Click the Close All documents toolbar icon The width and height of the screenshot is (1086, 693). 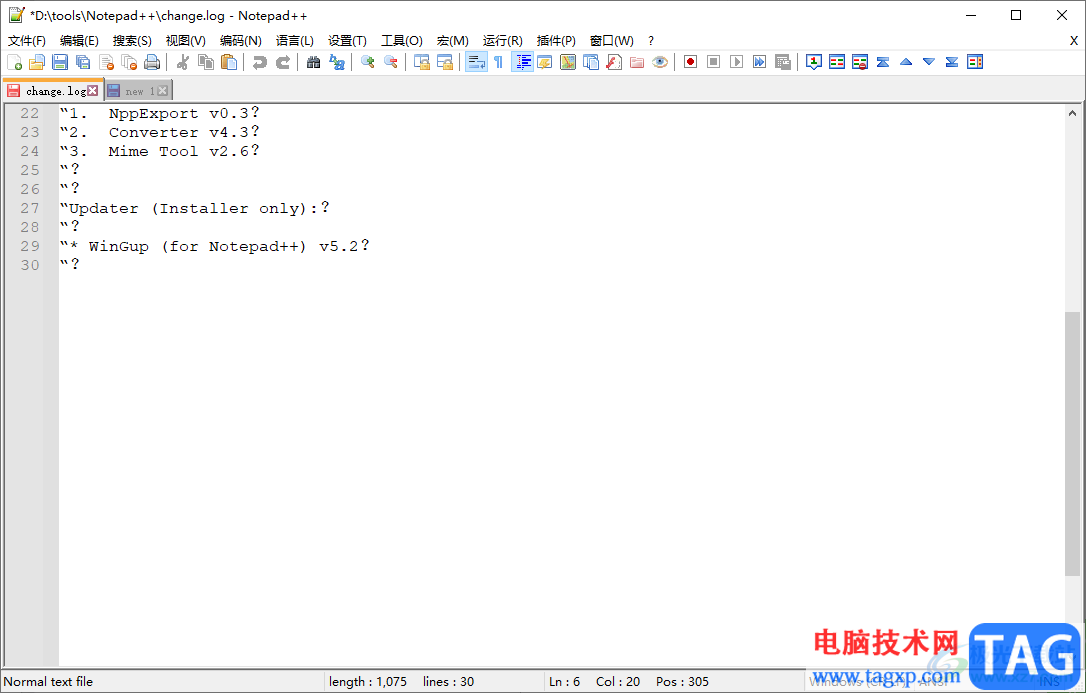(x=129, y=62)
